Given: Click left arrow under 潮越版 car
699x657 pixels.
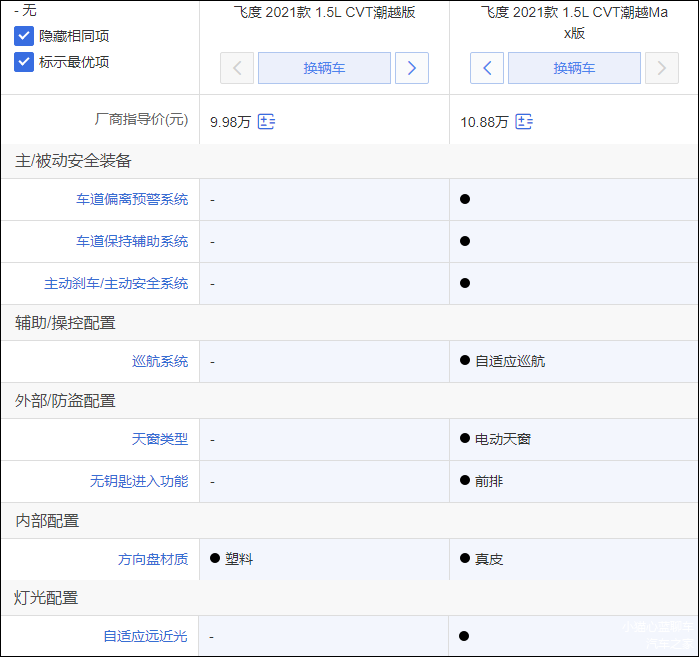Looking at the screenshot, I should (x=237, y=68).
